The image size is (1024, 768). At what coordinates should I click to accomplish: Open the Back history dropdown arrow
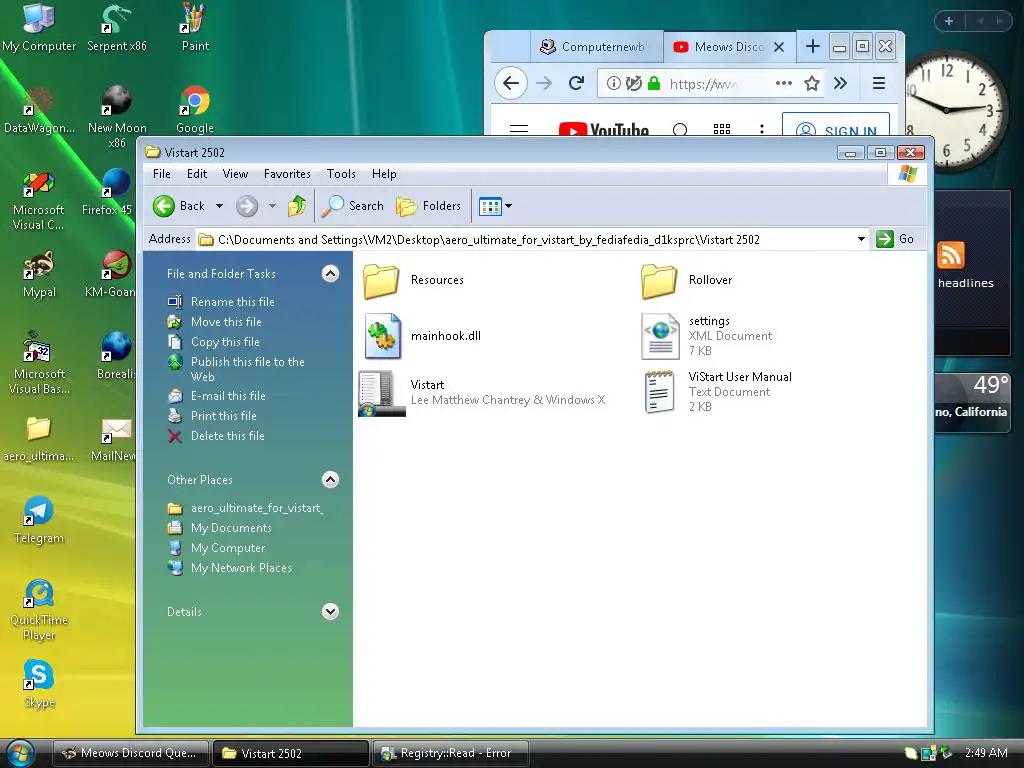click(x=219, y=206)
